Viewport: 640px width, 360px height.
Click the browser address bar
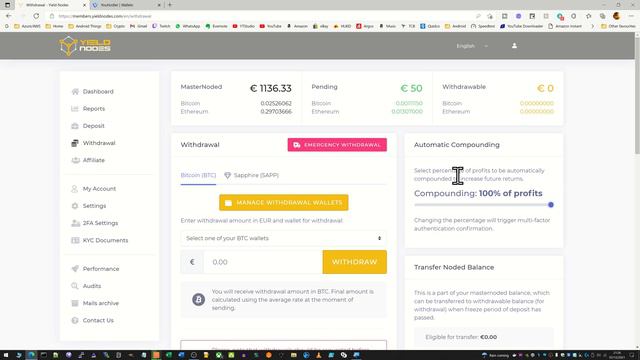click(x=261, y=16)
